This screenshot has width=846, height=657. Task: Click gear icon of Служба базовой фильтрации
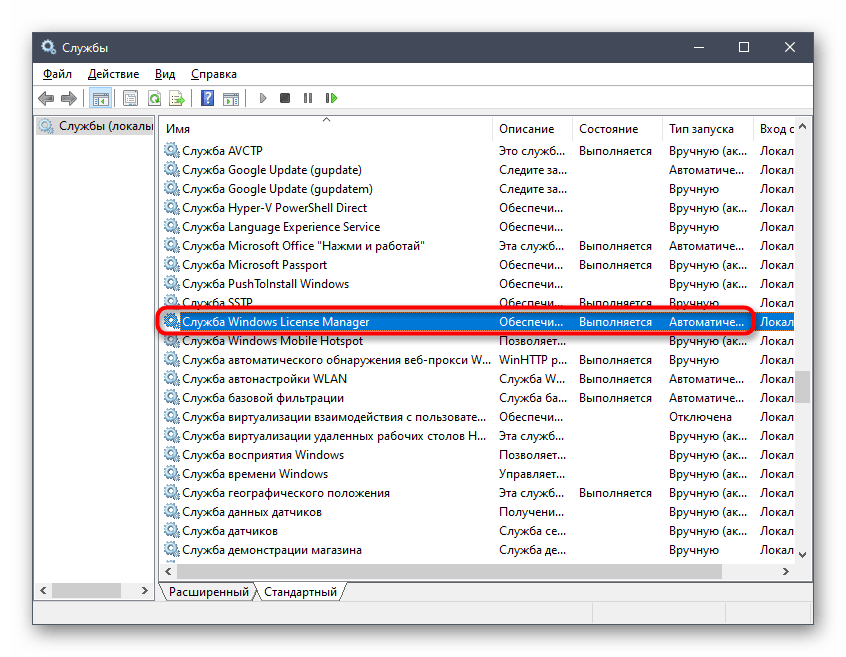(172, 397)
